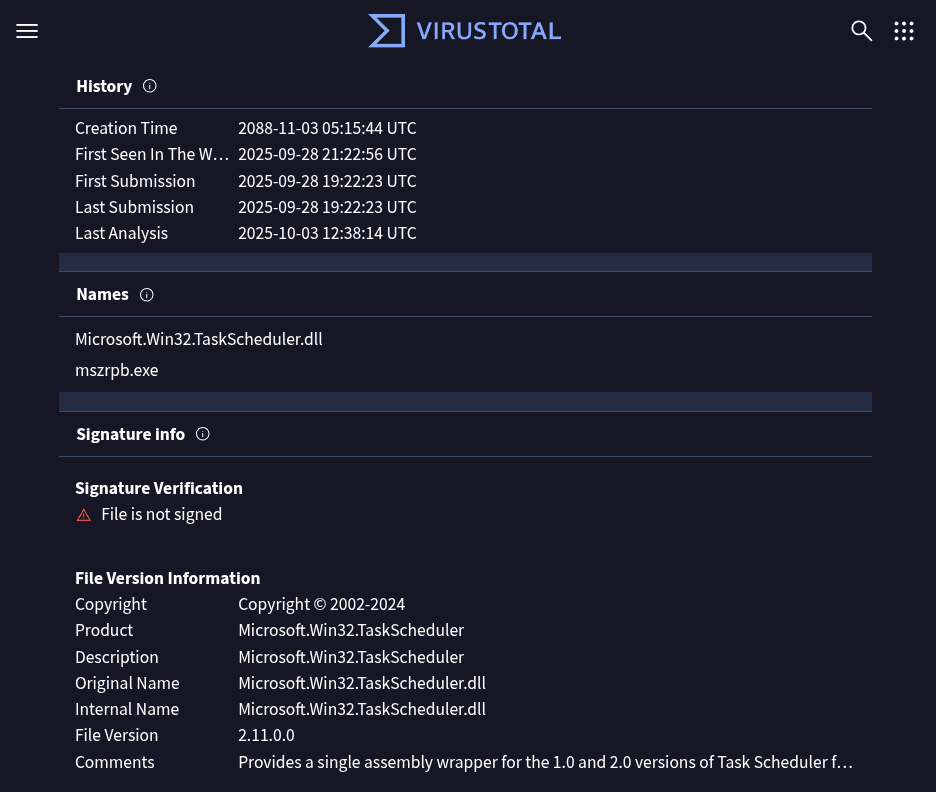Click the History section heading

104,86
